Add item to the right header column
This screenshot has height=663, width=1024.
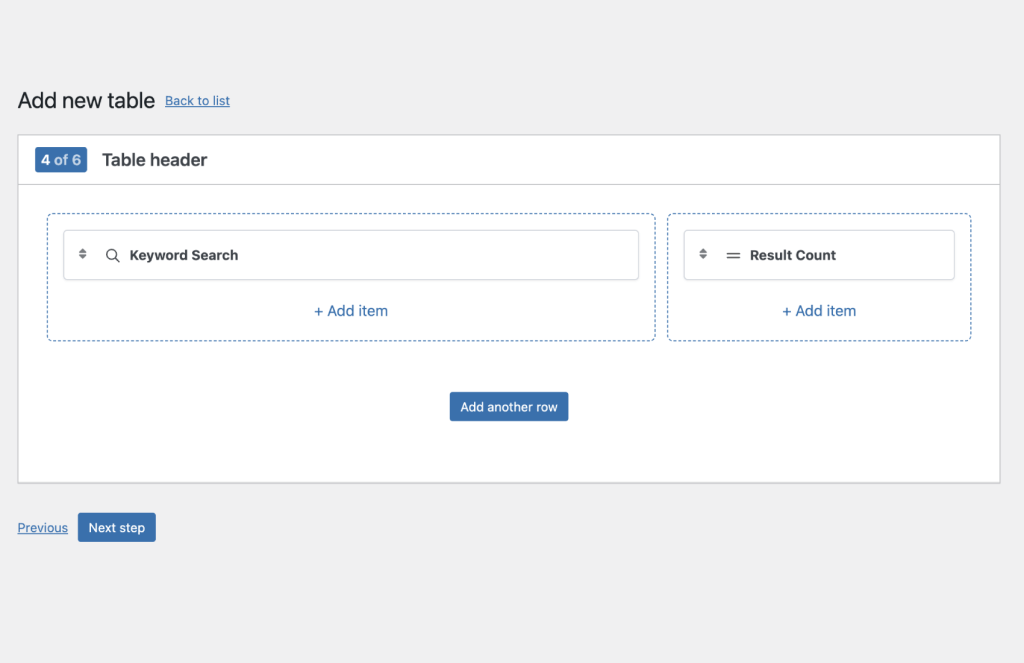[819, 311]
